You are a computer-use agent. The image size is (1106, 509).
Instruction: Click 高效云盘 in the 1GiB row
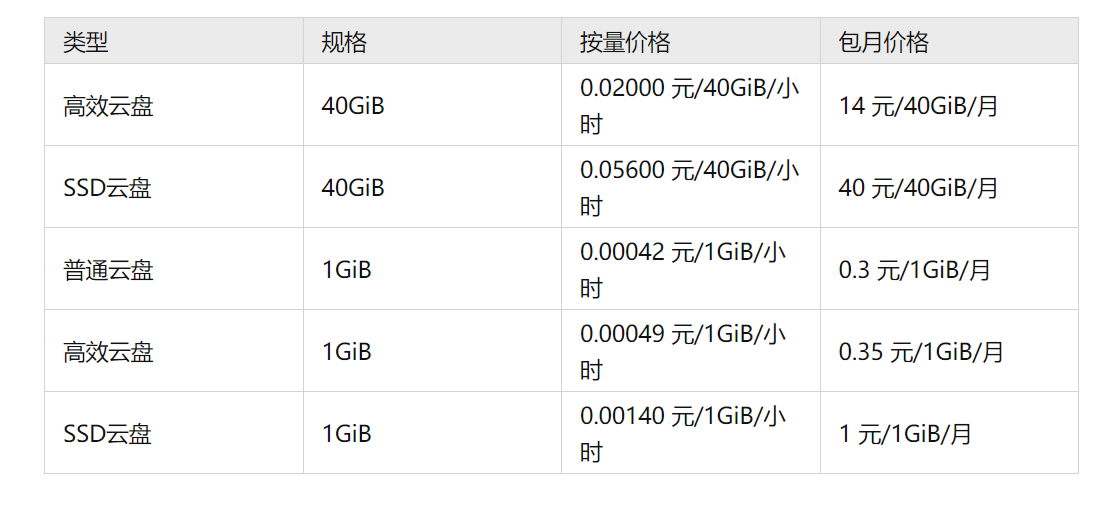coord(108,352)
